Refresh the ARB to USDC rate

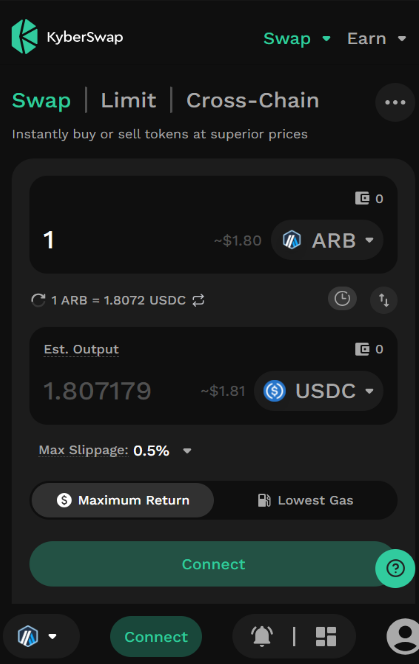[38, 300]
